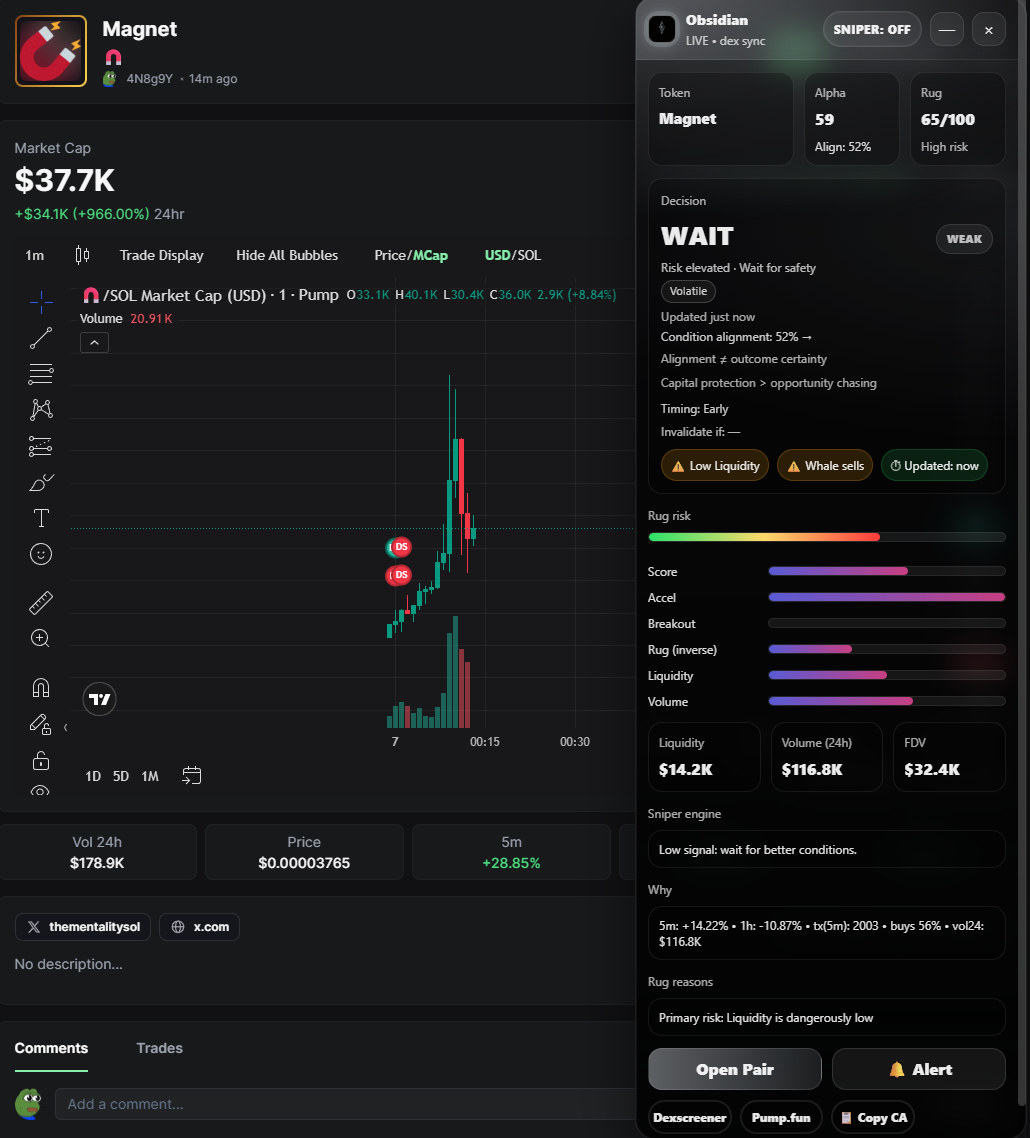This screenshot has width=1030, height=1138.
Task: Select the crosshair cursor tool
Action: pos(41,300)
